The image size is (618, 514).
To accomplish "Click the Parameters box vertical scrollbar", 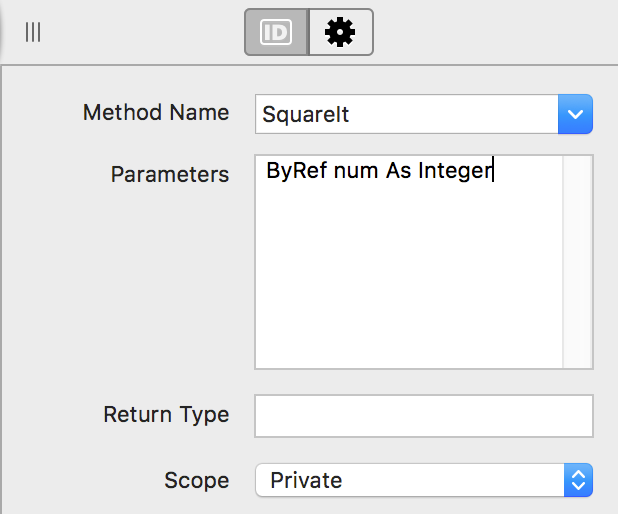I will [578, 262].
